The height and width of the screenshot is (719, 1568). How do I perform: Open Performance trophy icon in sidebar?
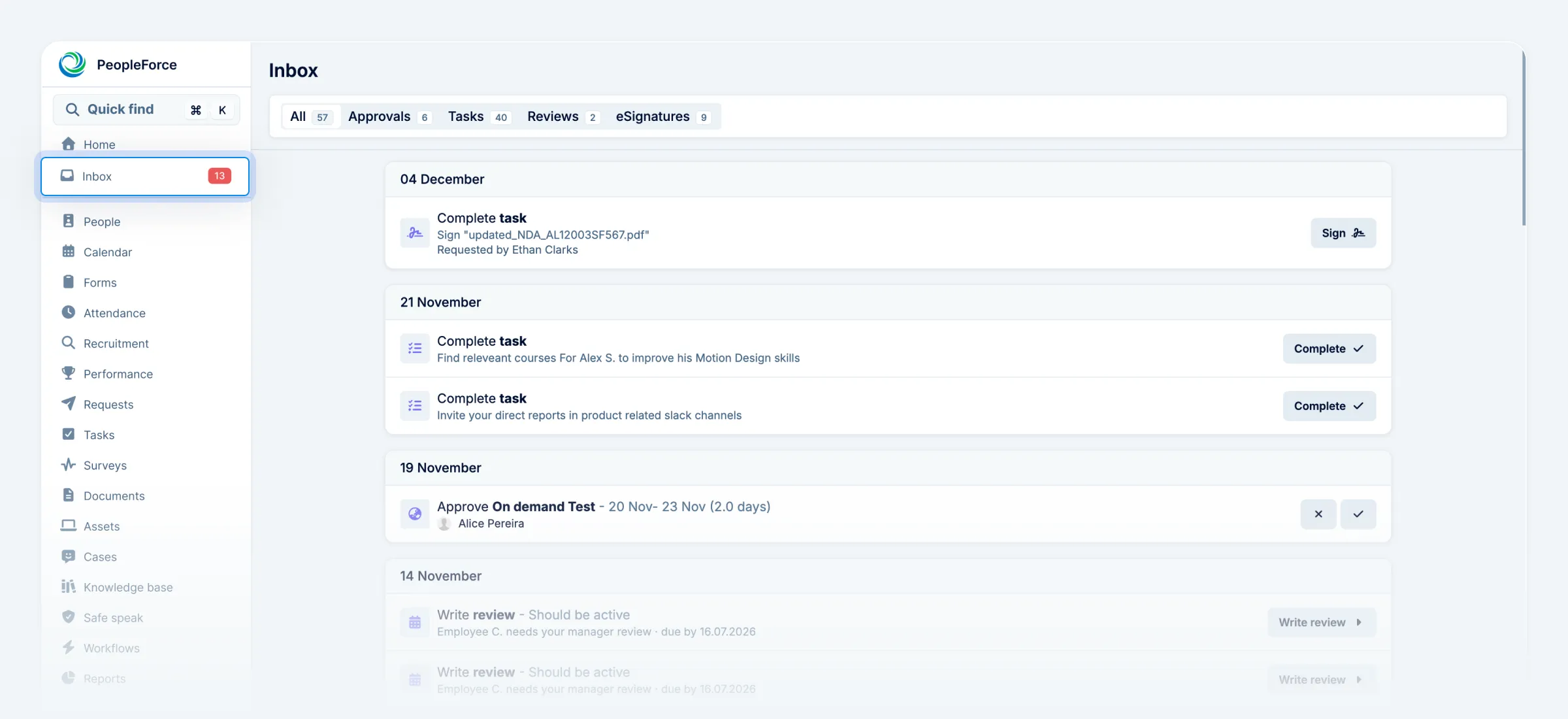click(69, 373)
